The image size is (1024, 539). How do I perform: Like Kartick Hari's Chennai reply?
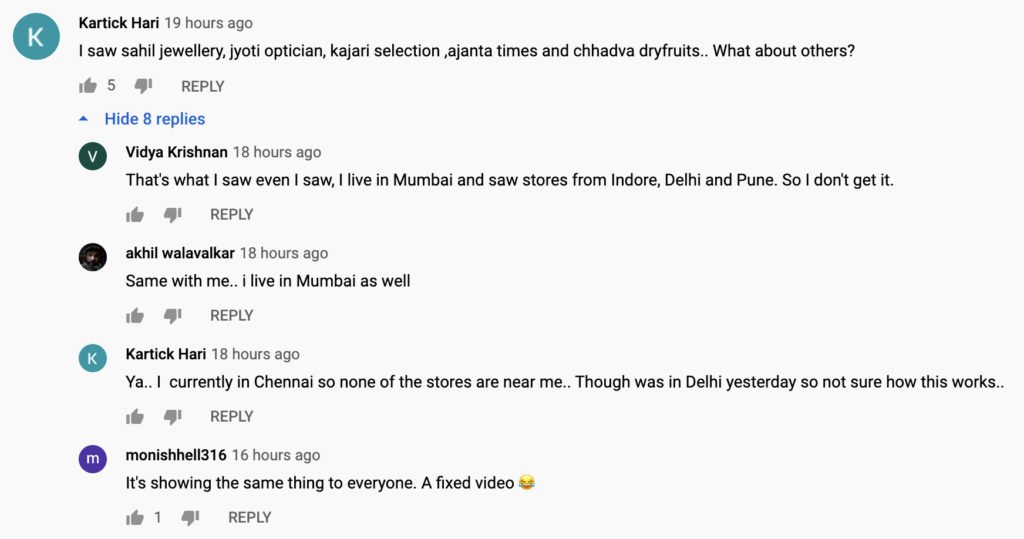click(x=135, y=416)
